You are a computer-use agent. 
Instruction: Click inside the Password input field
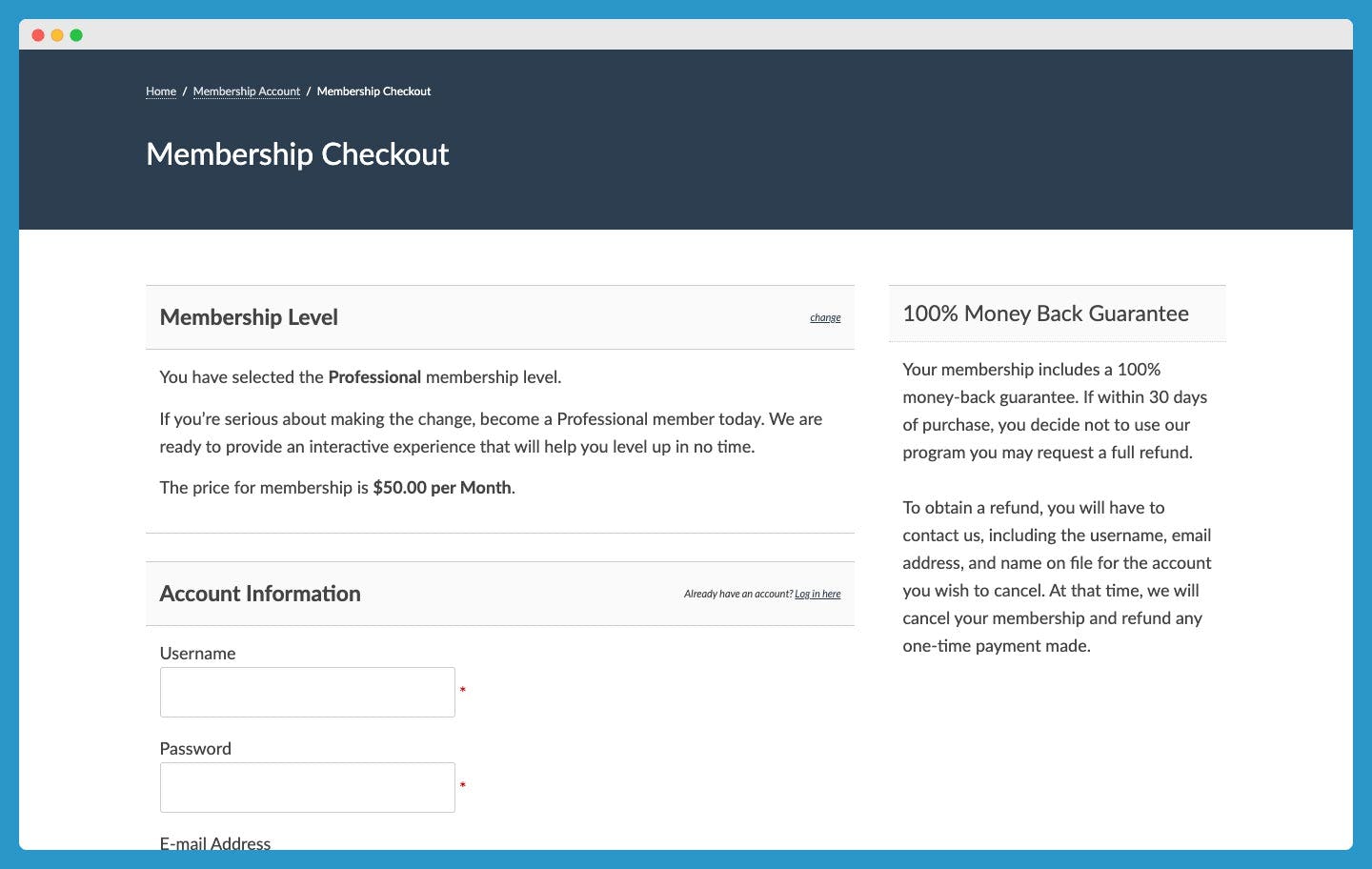pyautogui.click(x=307, y=786)
